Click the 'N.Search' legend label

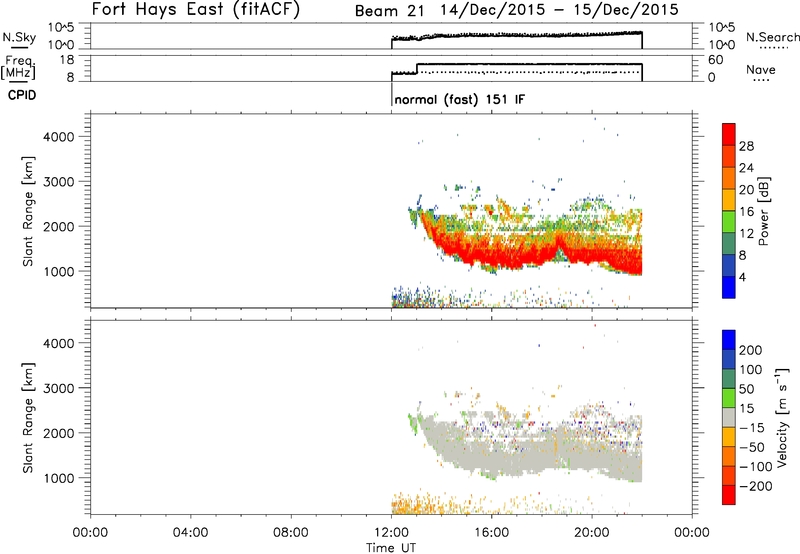pos(772,37)
